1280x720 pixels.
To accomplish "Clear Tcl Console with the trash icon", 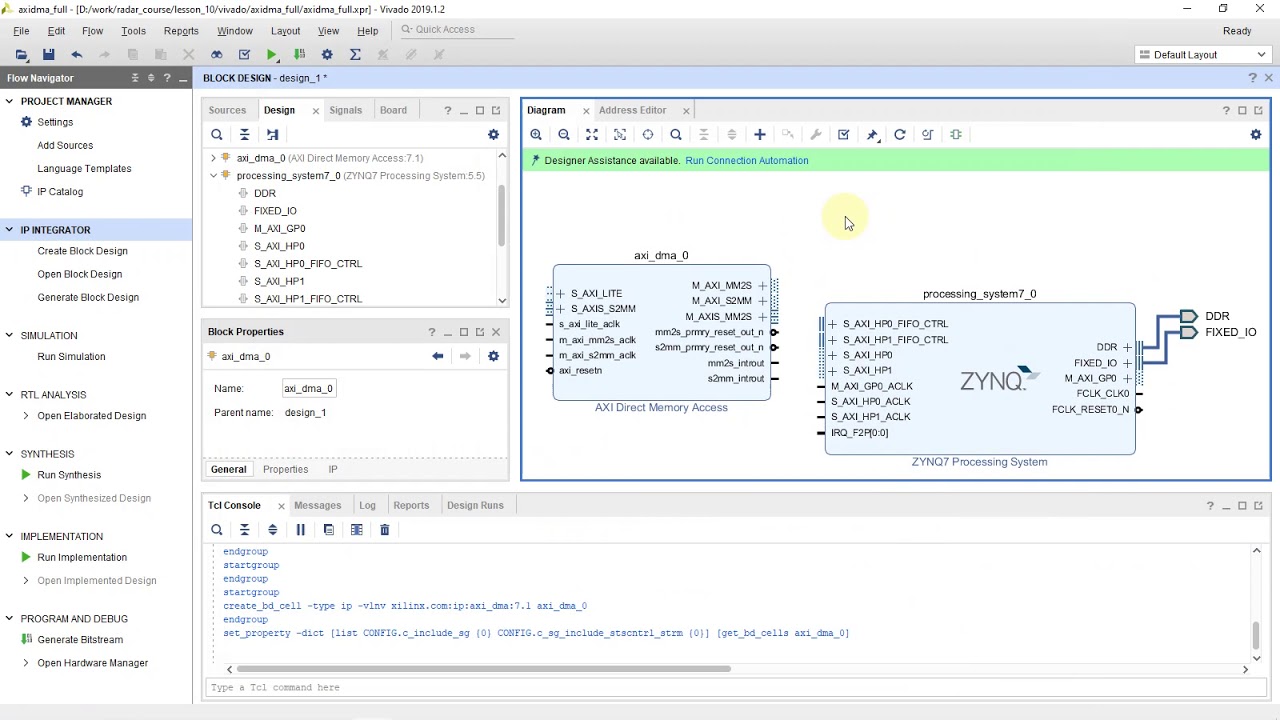I will click(x=384, y=530).
